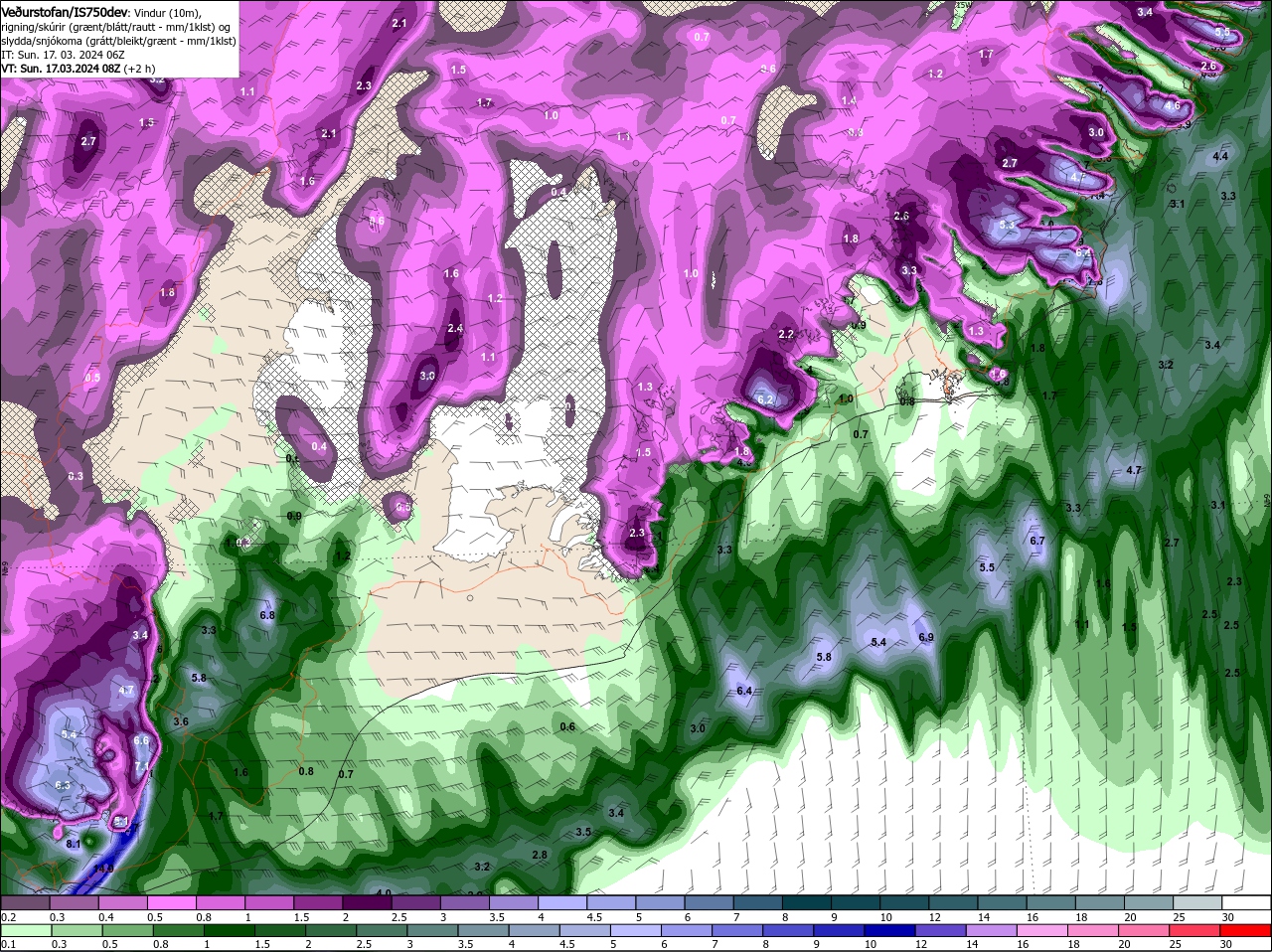Click the 0.8 rain value label on the map
This screenshot has width=1272, height=952.
point(306,771)
